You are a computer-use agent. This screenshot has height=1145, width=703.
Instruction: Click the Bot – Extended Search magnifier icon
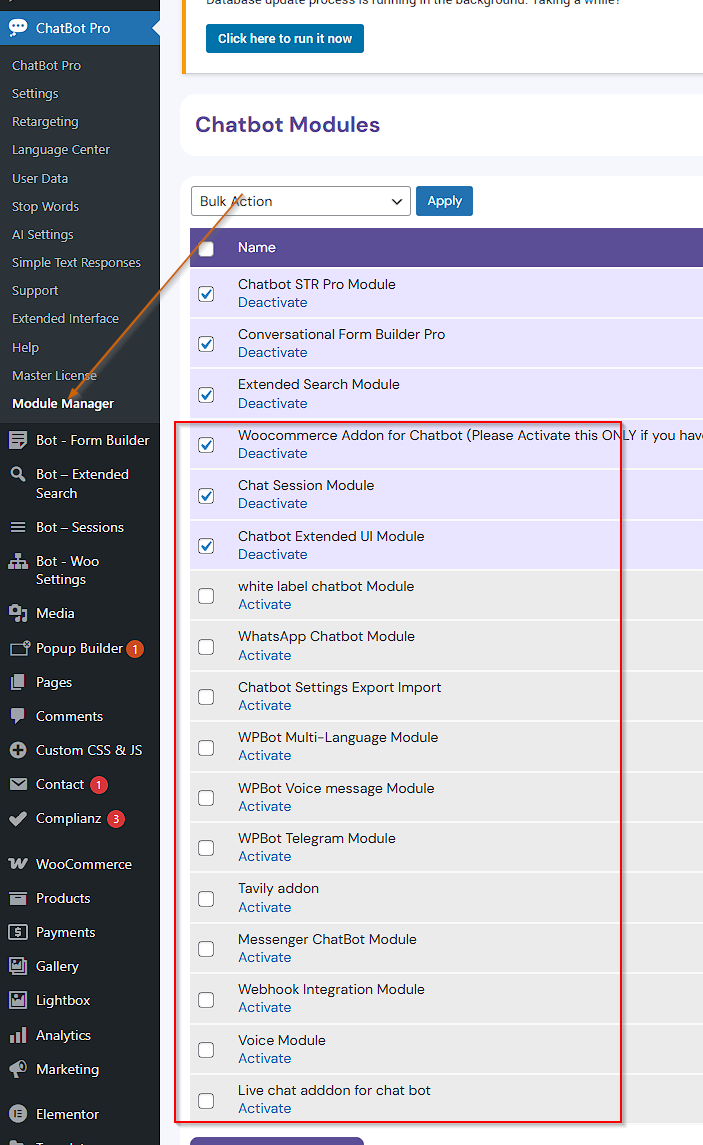(x=18, y=474)
